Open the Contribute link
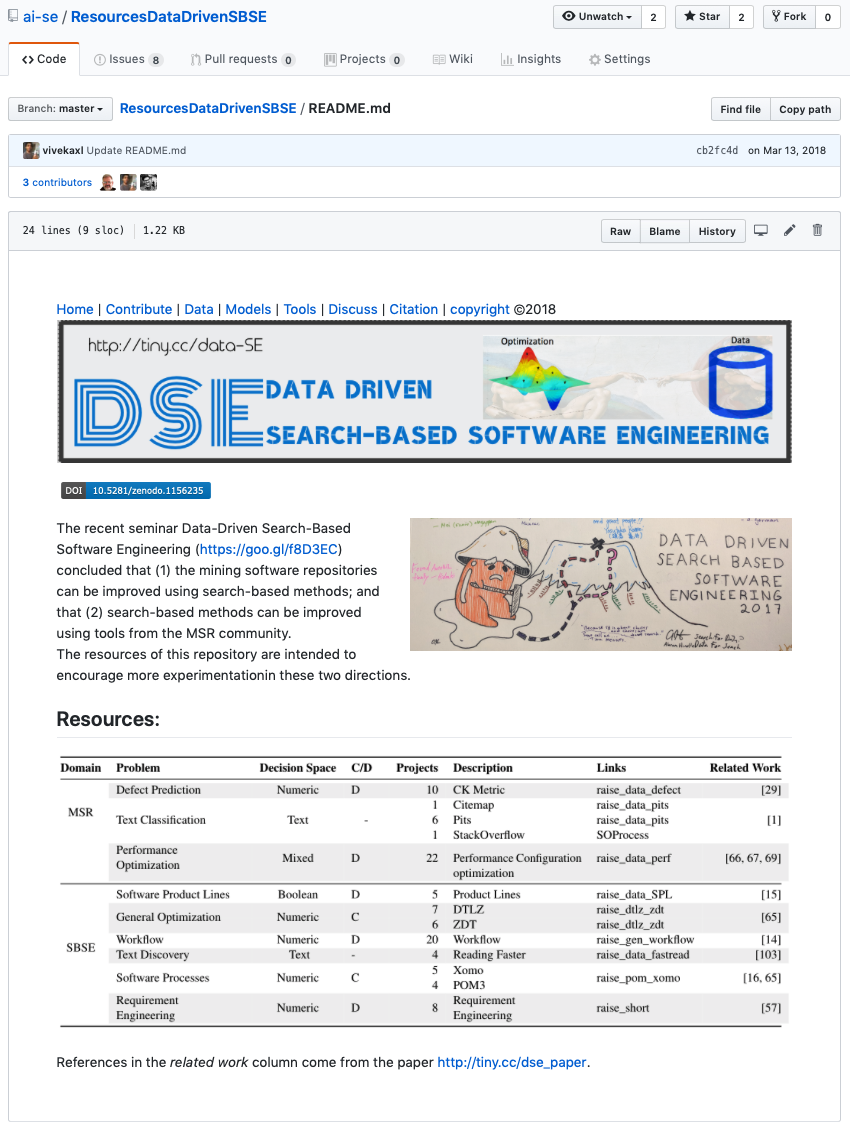Viewport: 850px width, 1132px height. tap(139, 309)
